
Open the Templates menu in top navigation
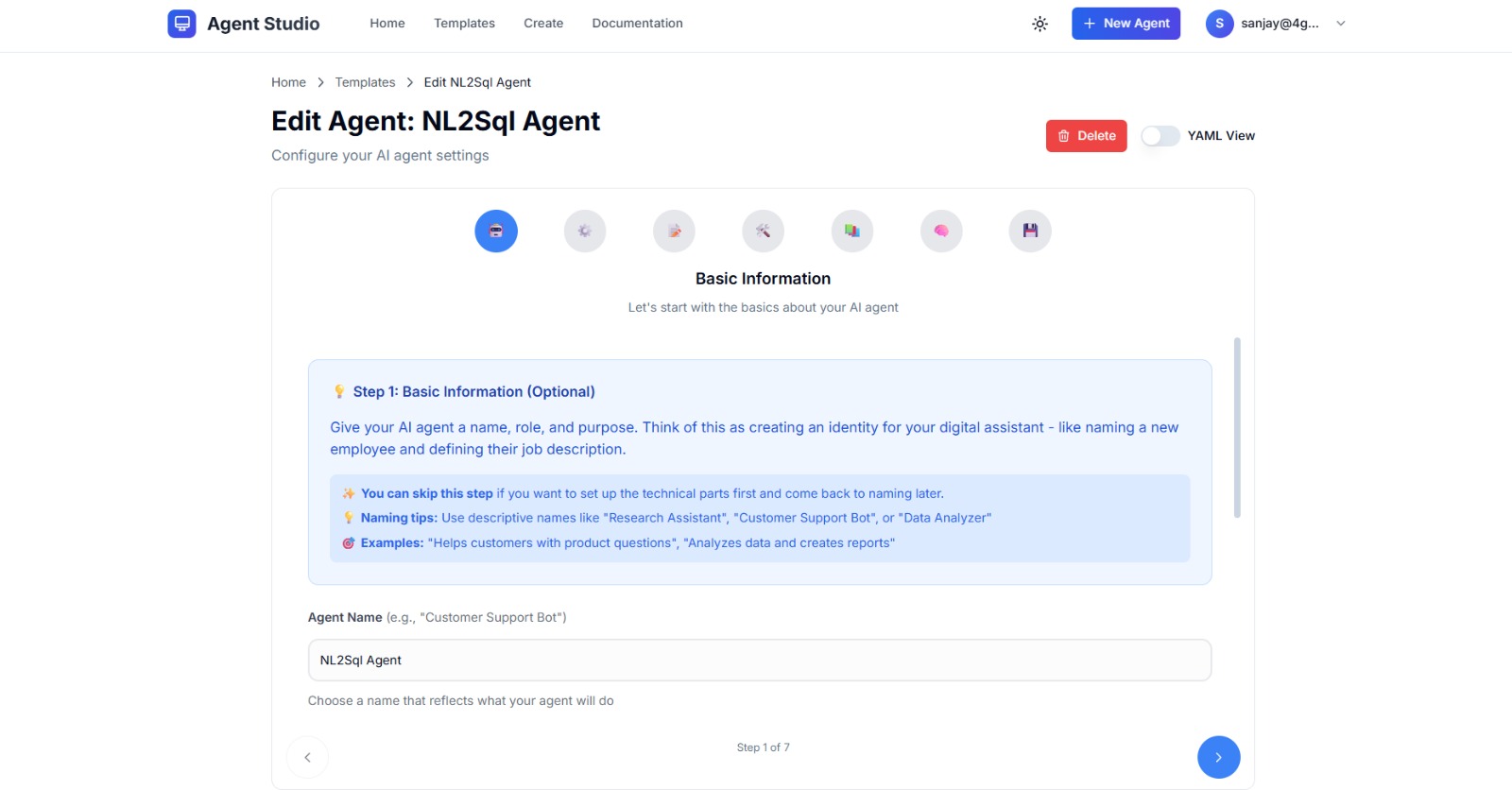(464, 24)
